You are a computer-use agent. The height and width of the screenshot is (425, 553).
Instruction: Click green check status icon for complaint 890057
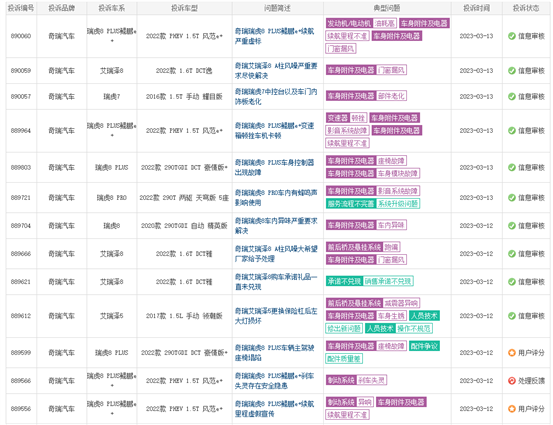coord(512,96)
